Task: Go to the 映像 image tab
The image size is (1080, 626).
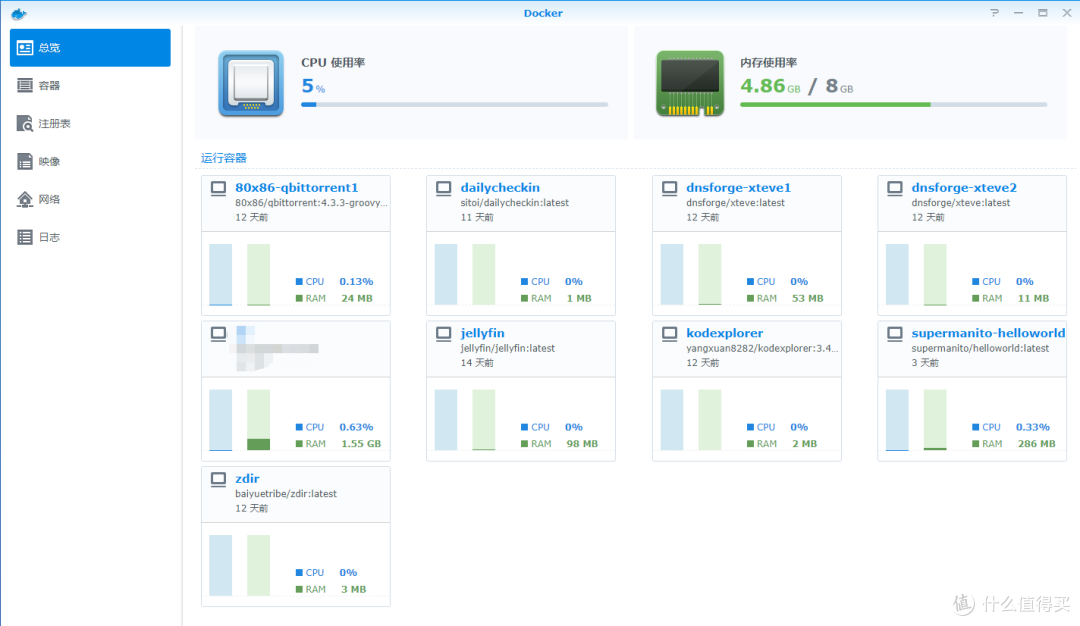Action: [x=90, y=161]
